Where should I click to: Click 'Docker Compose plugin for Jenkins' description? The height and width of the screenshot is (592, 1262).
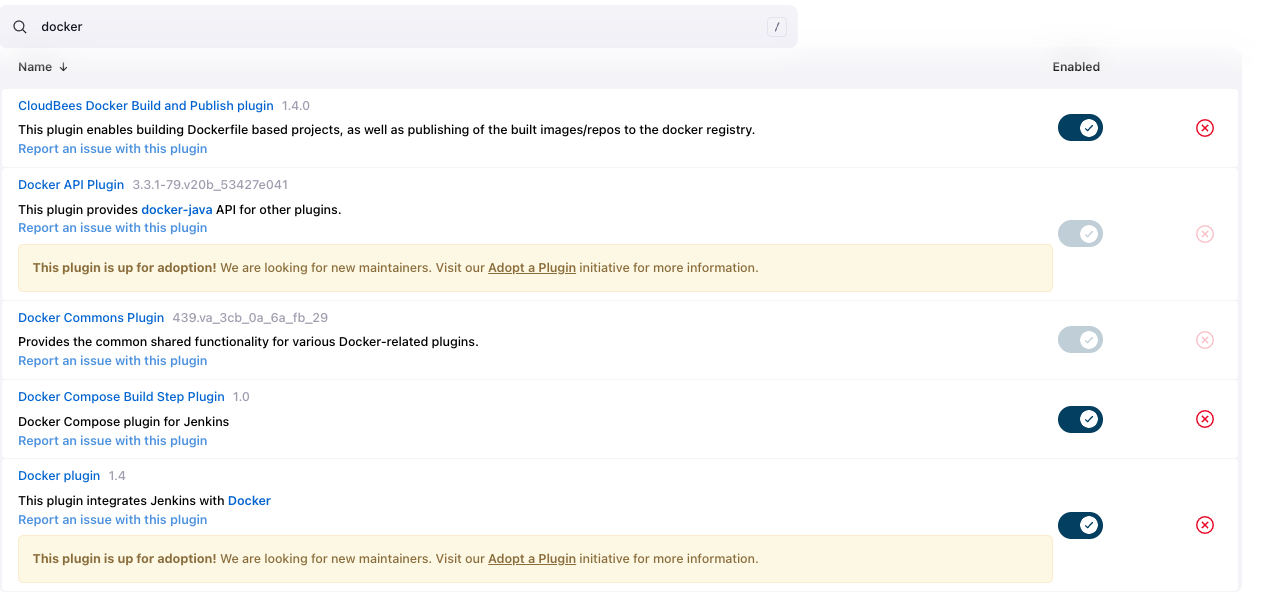pyautogui.click(x=124, y=422)
